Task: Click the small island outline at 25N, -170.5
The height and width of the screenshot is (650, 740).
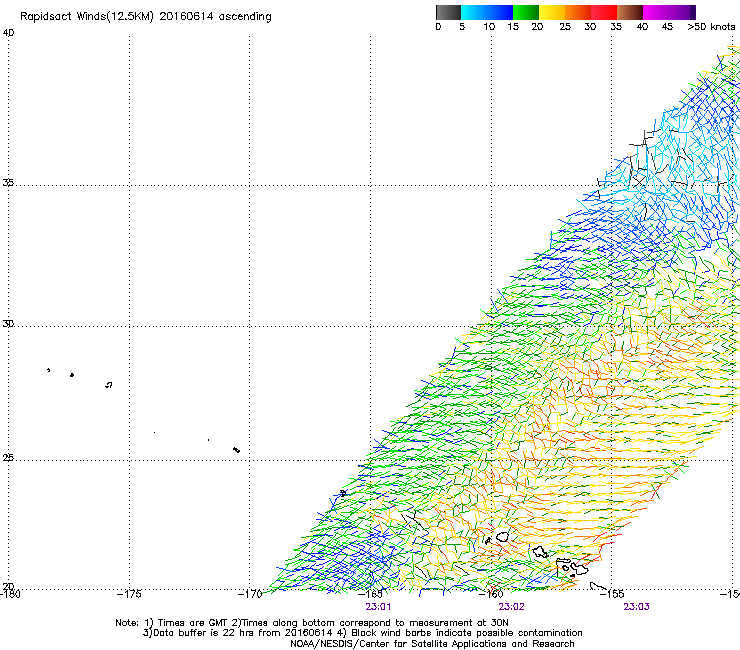Action: [236, 450]
